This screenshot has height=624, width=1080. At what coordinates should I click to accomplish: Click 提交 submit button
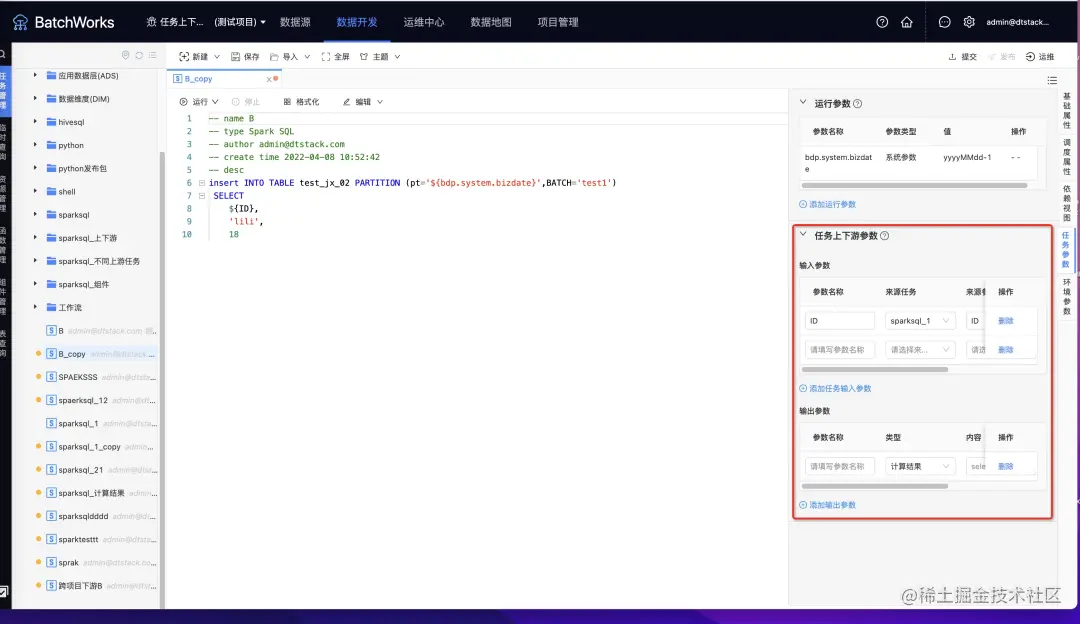pos(963,56)
